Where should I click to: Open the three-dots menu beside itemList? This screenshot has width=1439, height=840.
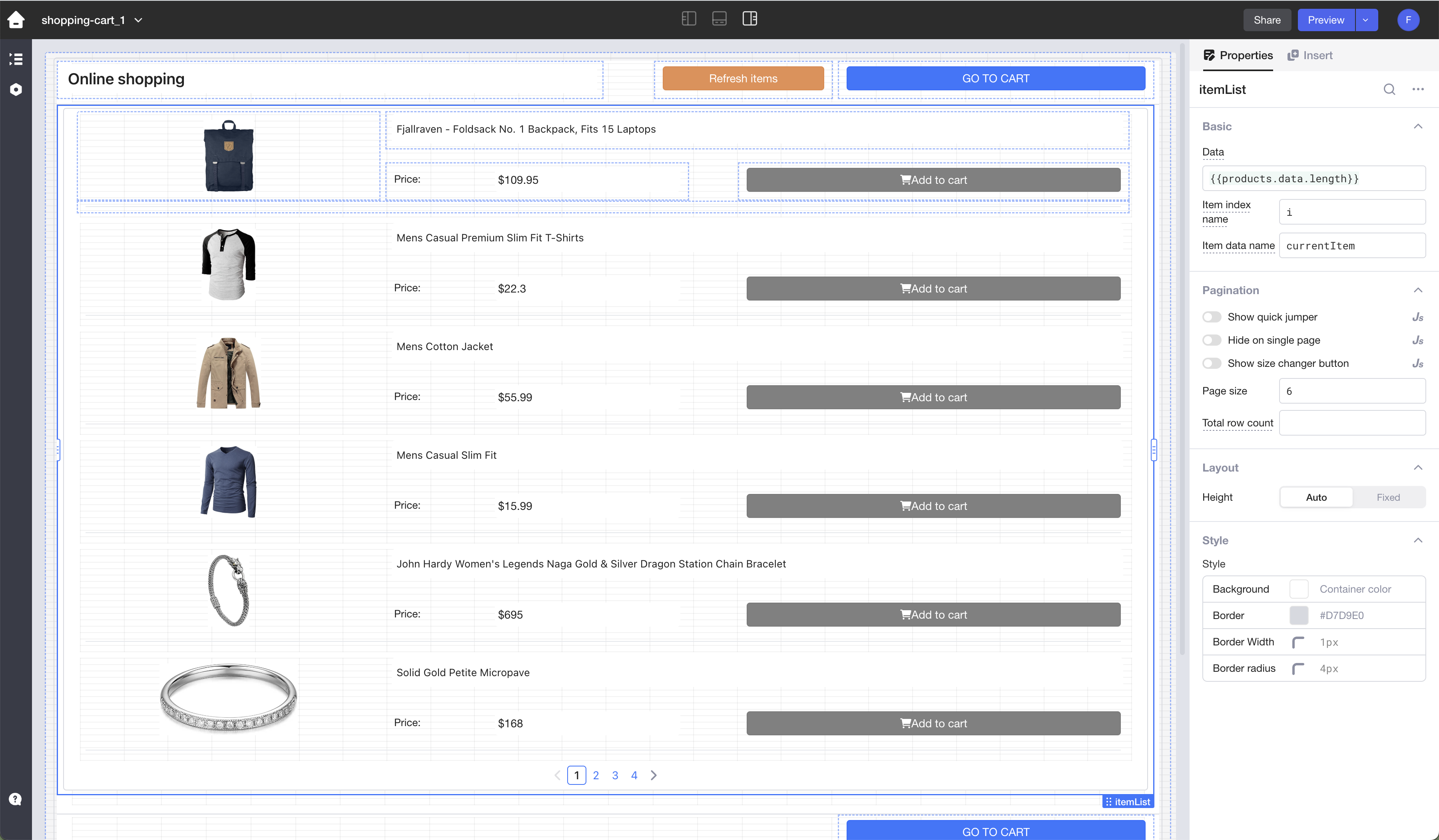click(1418, 90)
